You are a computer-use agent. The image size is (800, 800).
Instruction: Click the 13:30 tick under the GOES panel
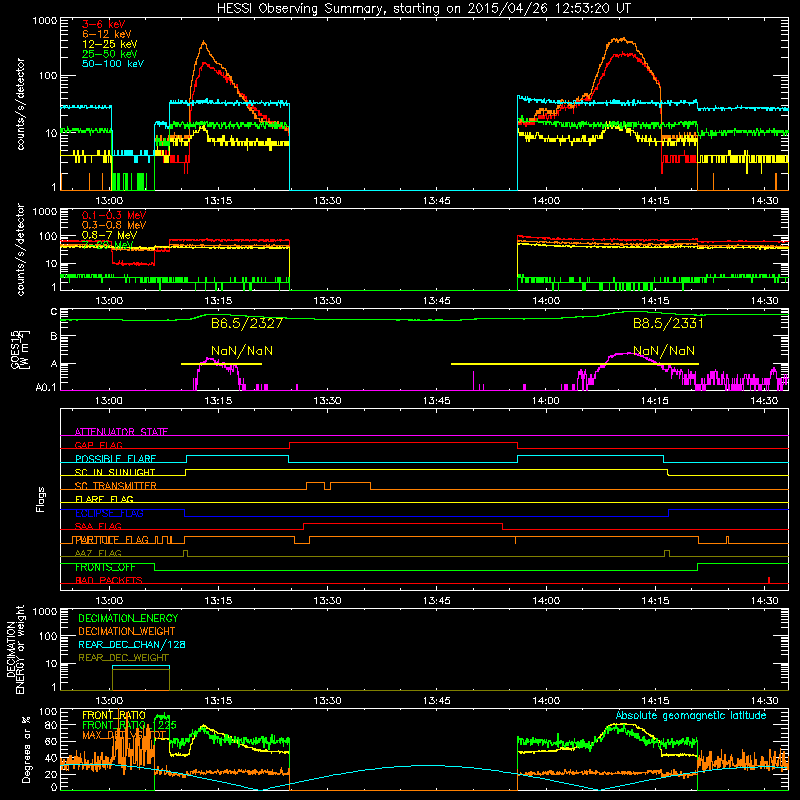click(x=327, y=401)
